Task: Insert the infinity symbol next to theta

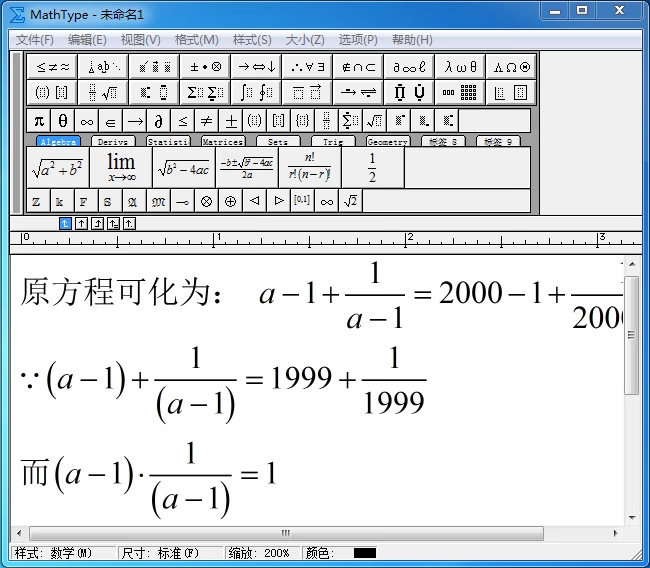Action: click(87, 121)
